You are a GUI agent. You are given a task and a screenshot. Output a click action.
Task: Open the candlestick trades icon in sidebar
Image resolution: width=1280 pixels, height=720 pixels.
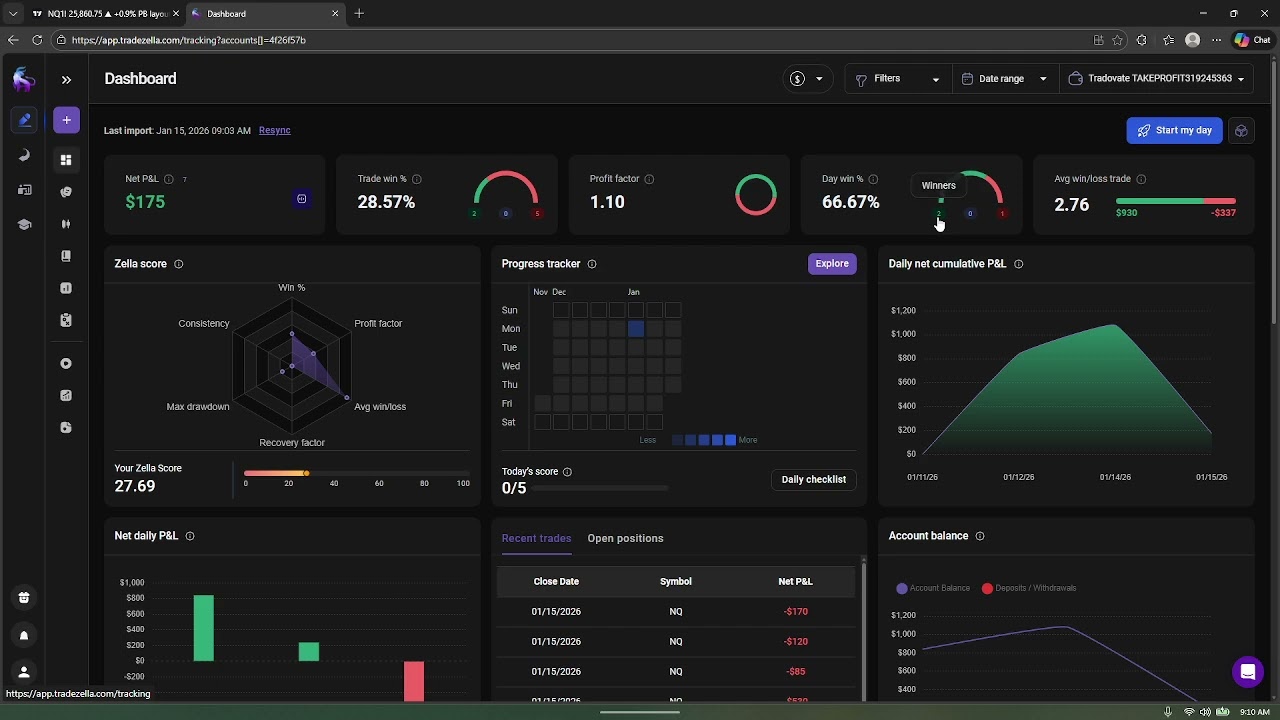point(66,224)
